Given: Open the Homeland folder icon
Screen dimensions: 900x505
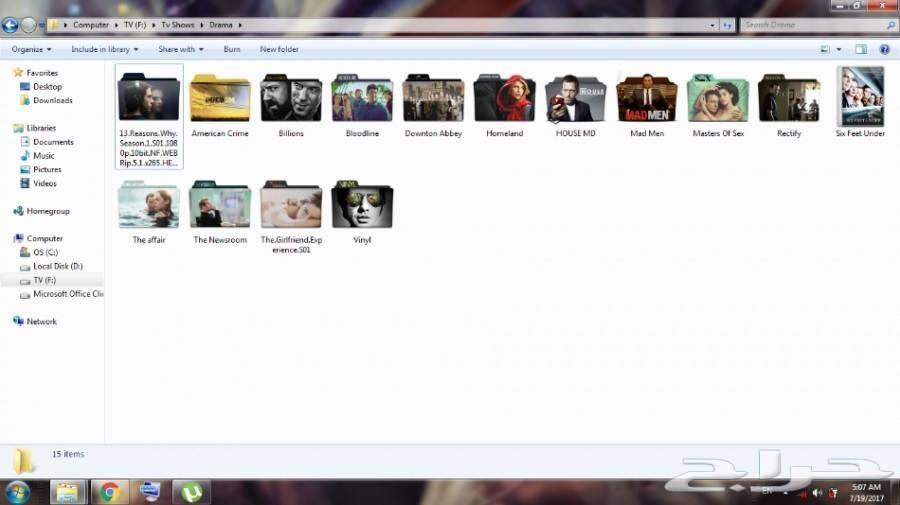Looking at the screenshot, I should (505, 99).
